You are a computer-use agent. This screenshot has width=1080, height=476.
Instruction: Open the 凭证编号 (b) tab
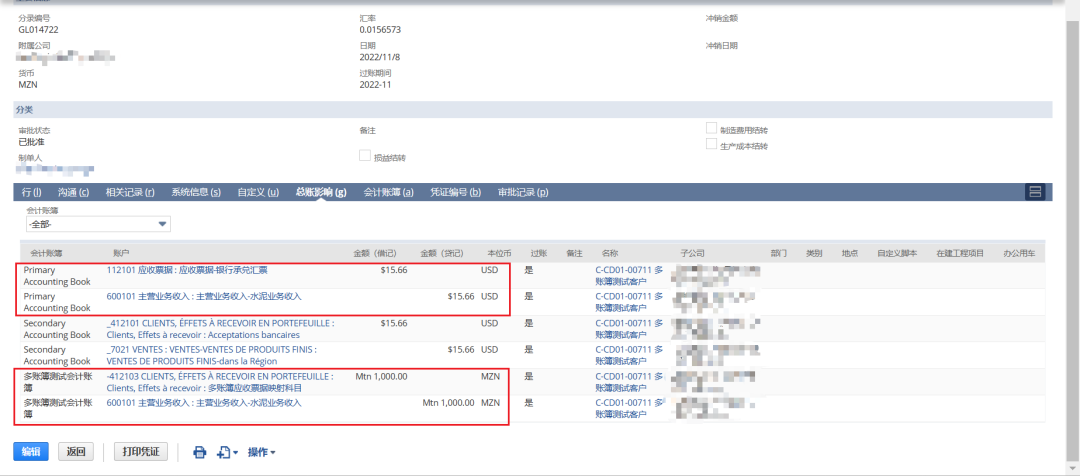(455, 192)
